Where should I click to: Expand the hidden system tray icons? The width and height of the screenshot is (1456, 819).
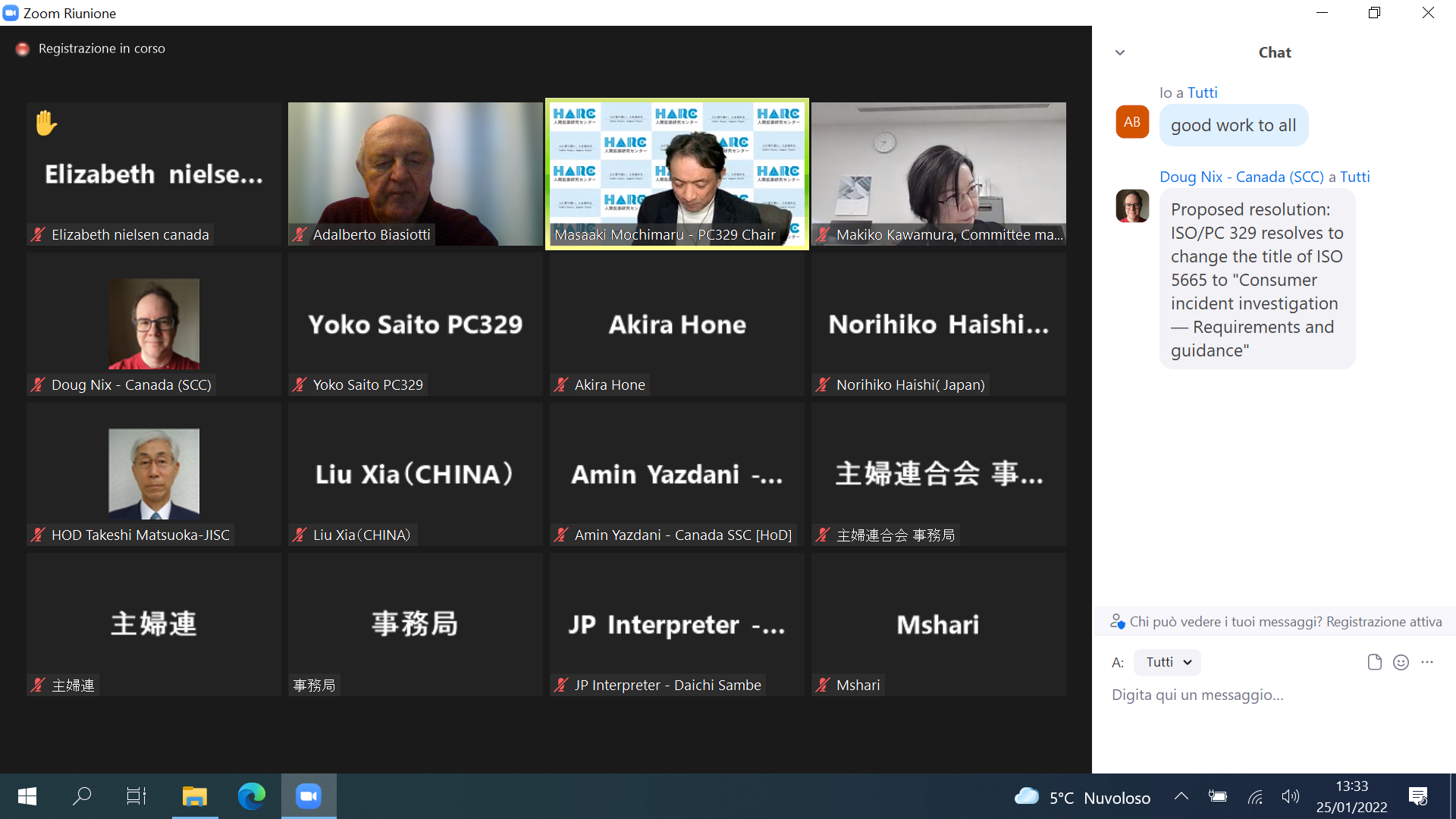[x=1181, y=796]
